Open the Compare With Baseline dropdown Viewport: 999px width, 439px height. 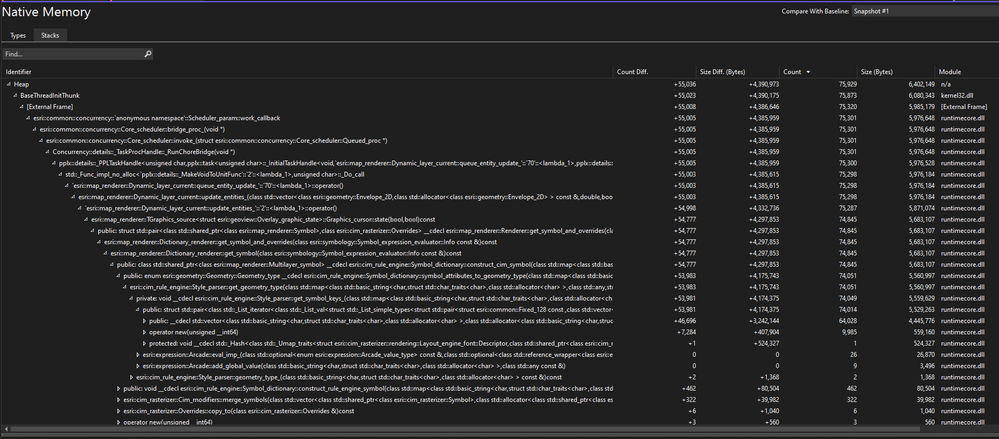[924, 11]
